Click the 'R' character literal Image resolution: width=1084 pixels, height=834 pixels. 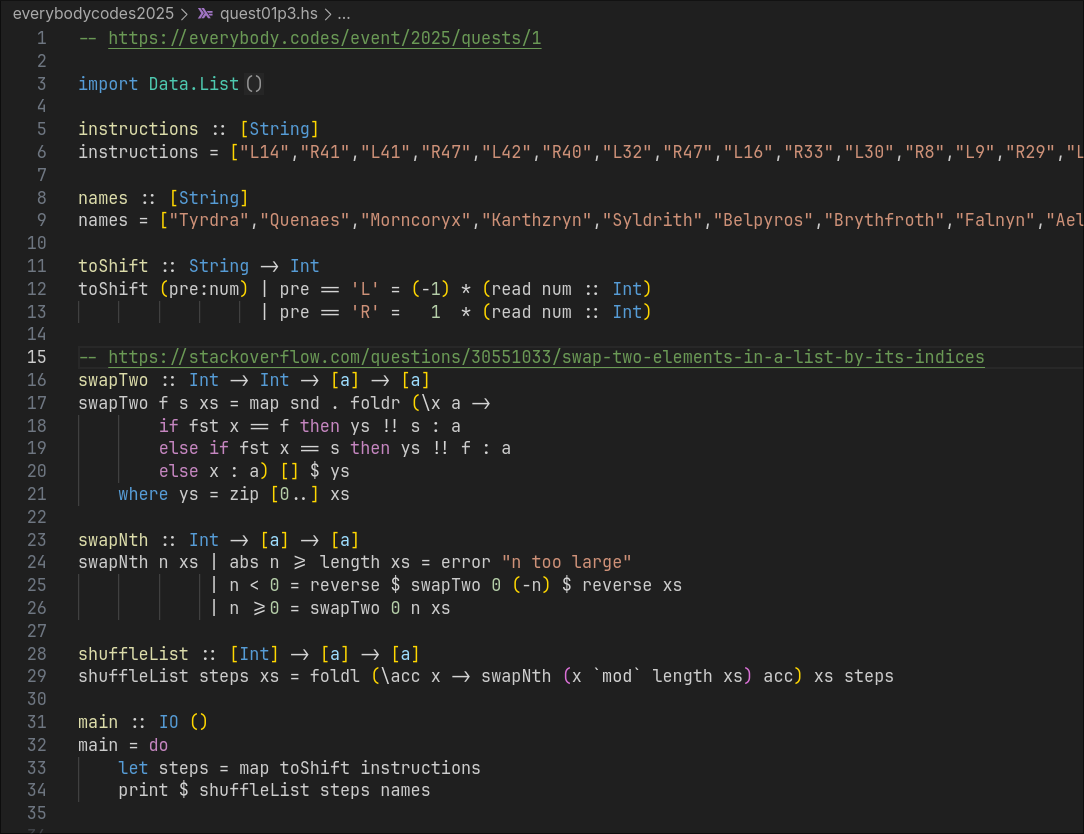(x=365, y=312)
